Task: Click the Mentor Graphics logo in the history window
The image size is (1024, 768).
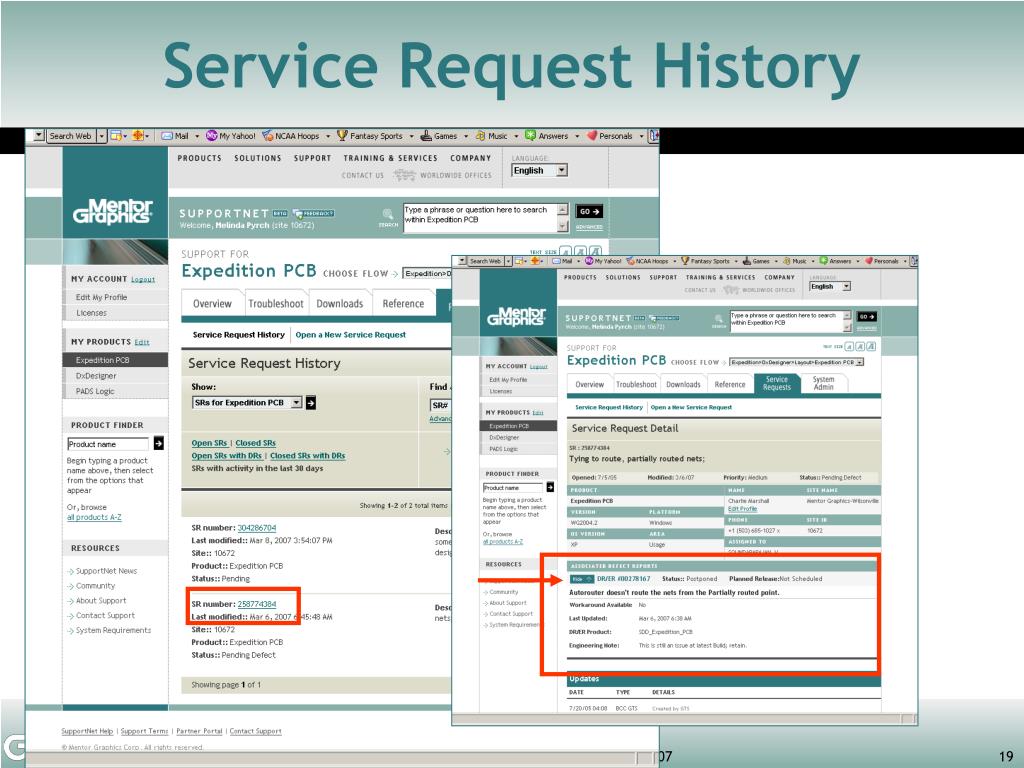Action: tap(113, 211)
